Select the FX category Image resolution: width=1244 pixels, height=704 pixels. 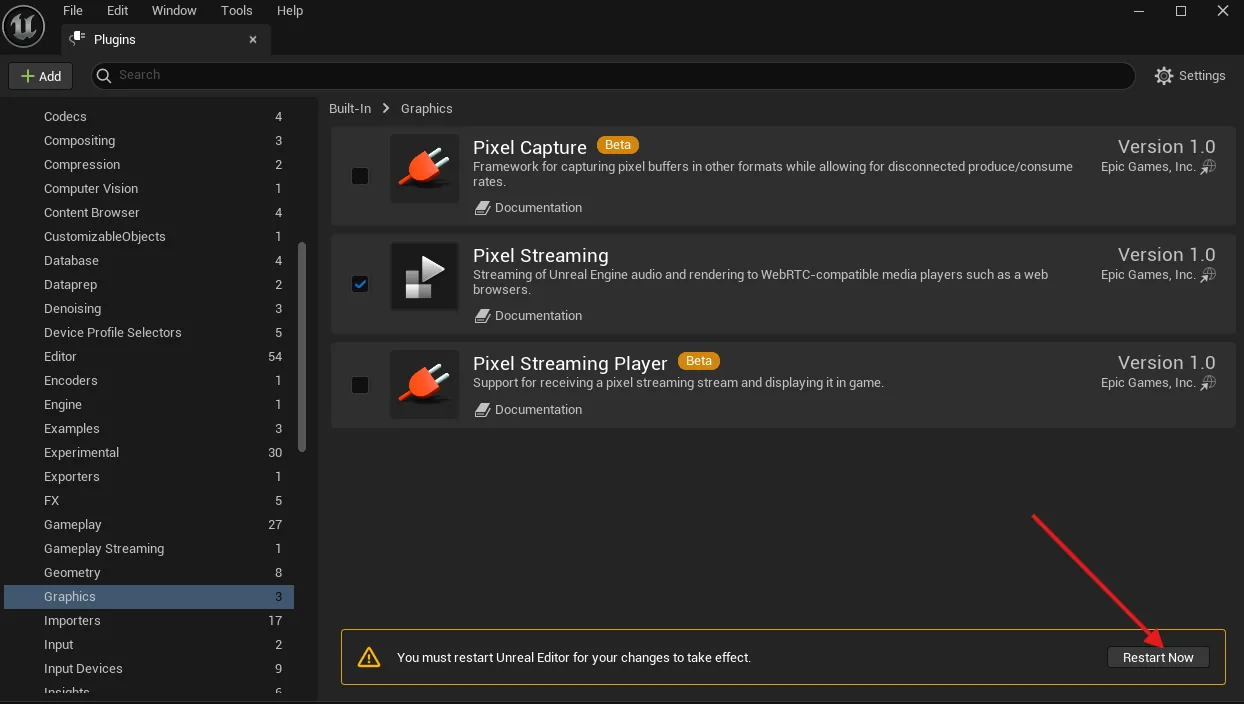tap(149, 501)
